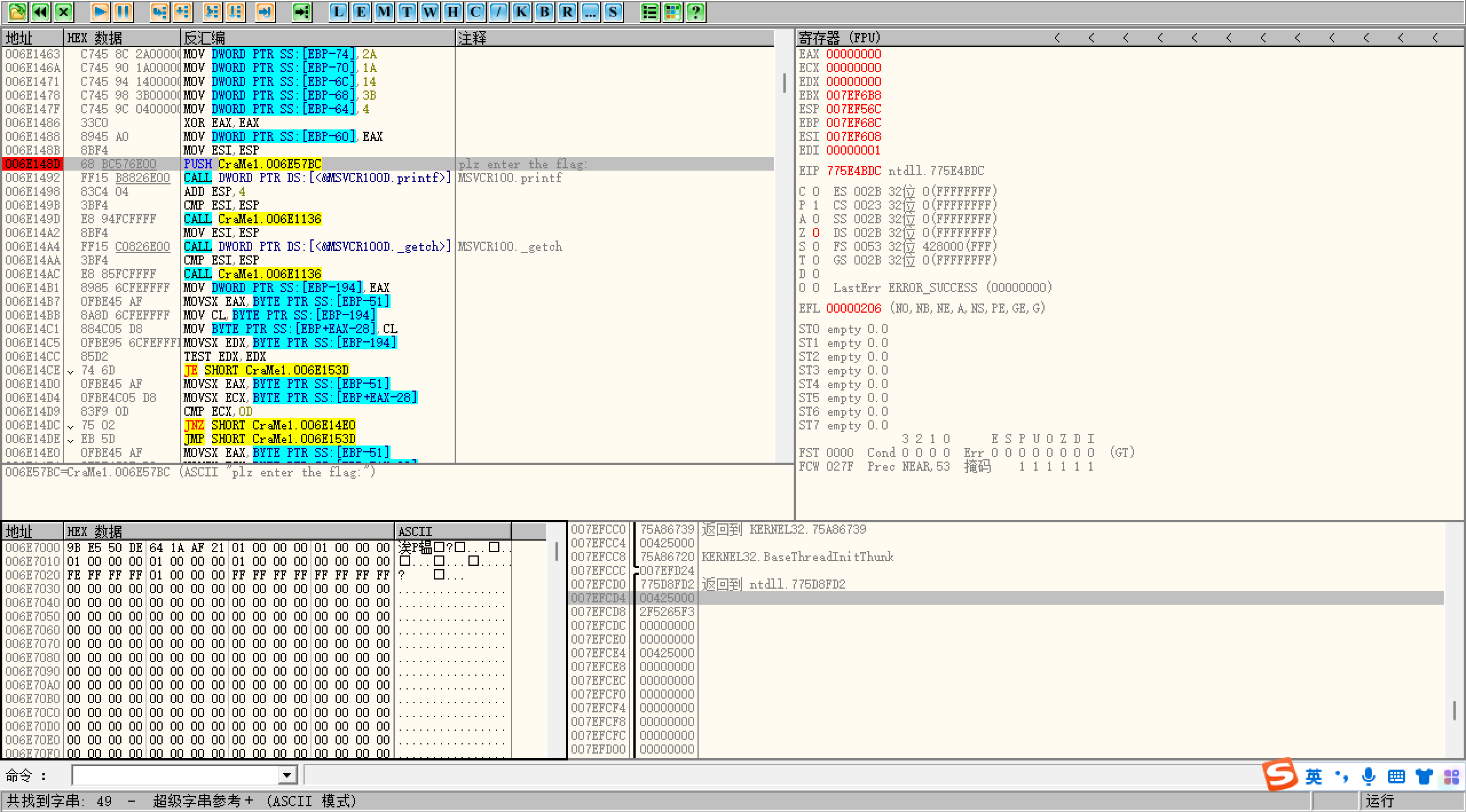Select the CALL _getch line at 006E14A4
Screen dimensions: 1466x812
click(388, 246)
